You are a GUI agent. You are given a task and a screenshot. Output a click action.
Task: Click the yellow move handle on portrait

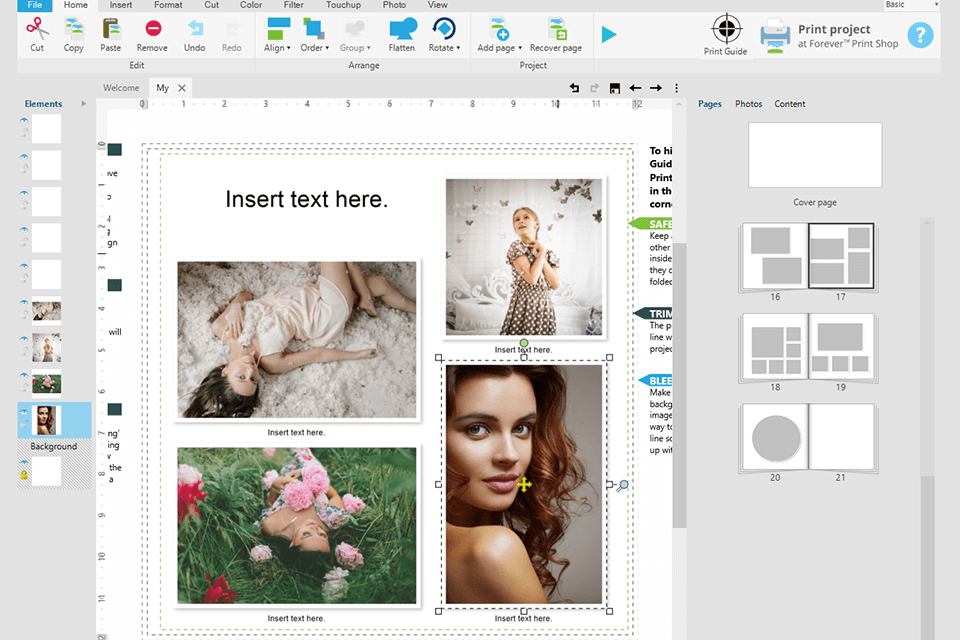524,484
